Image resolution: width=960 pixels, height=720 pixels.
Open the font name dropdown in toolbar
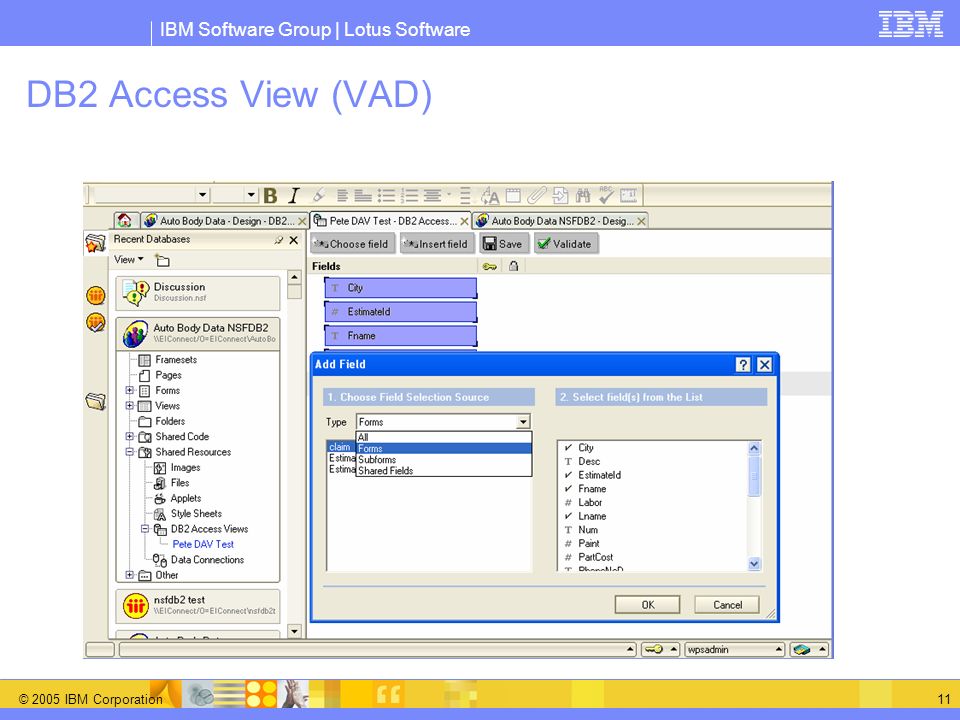point(202,195)
